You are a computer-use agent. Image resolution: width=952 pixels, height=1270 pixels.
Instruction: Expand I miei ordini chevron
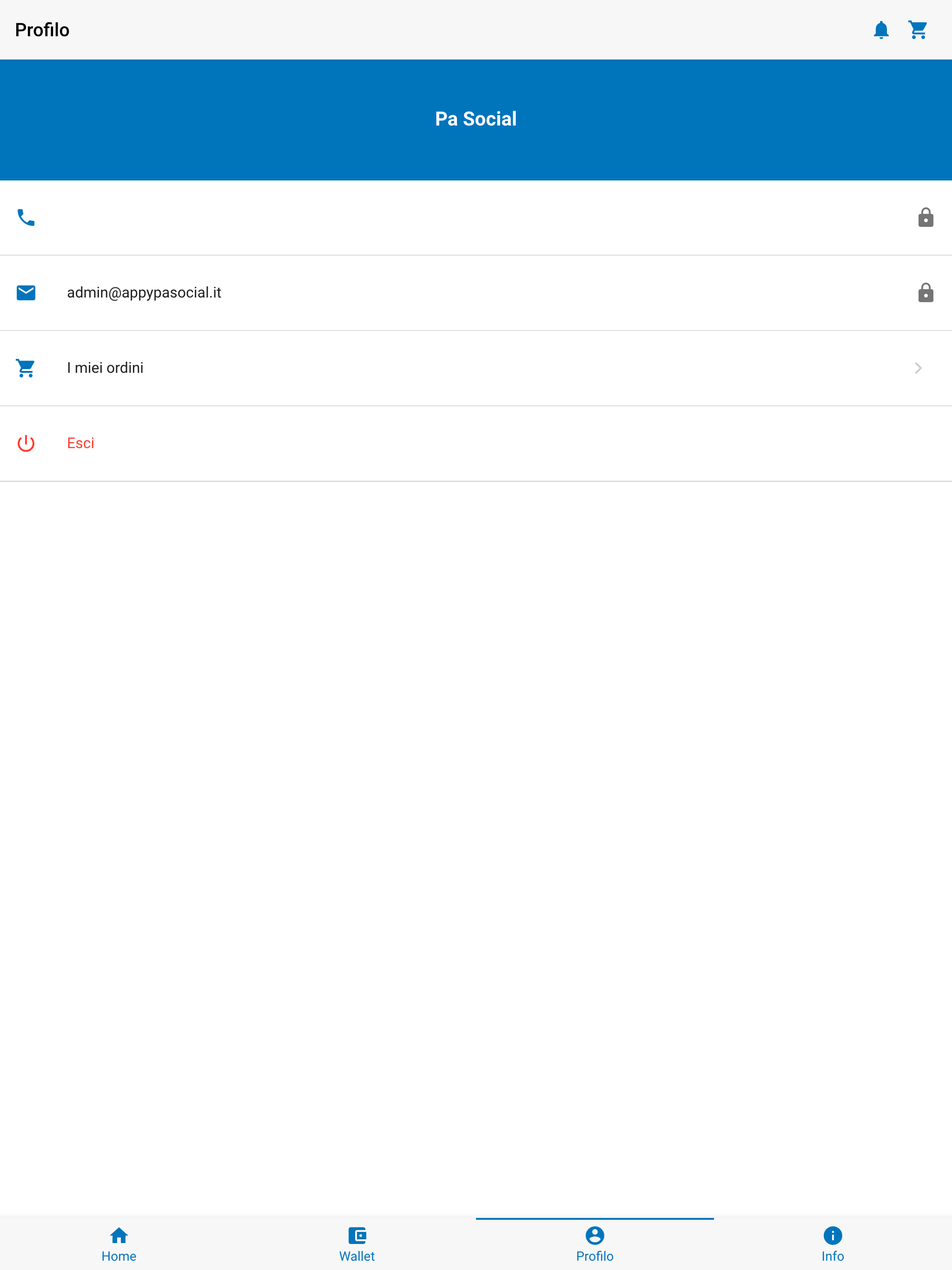[x=918, y=368]
